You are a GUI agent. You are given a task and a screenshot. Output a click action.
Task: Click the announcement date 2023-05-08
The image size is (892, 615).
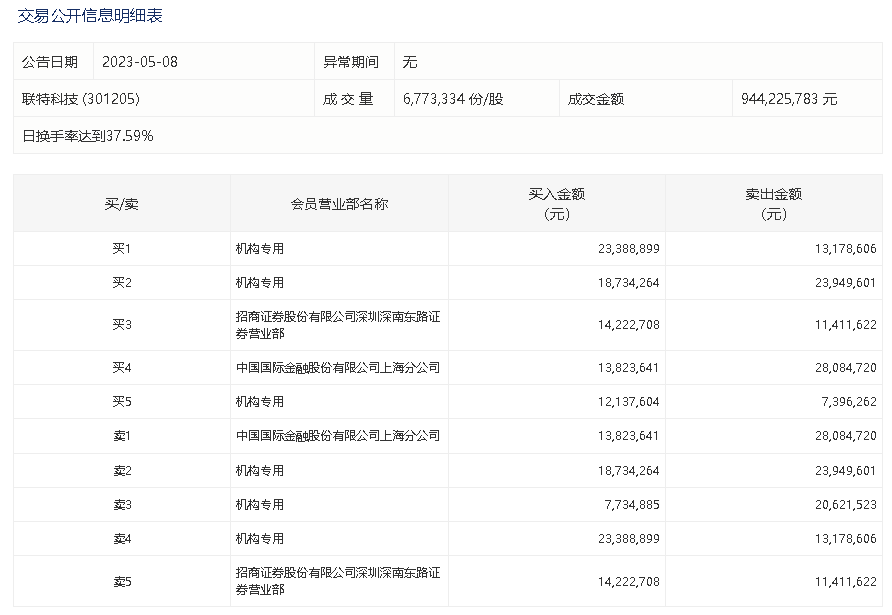[140, 62]
